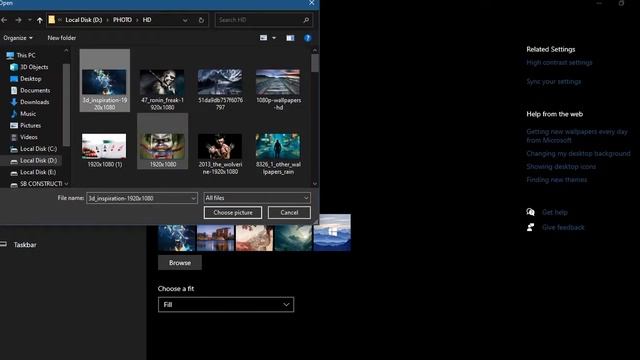
Task: Open the All files type dropdown
Action: point(257,198)
